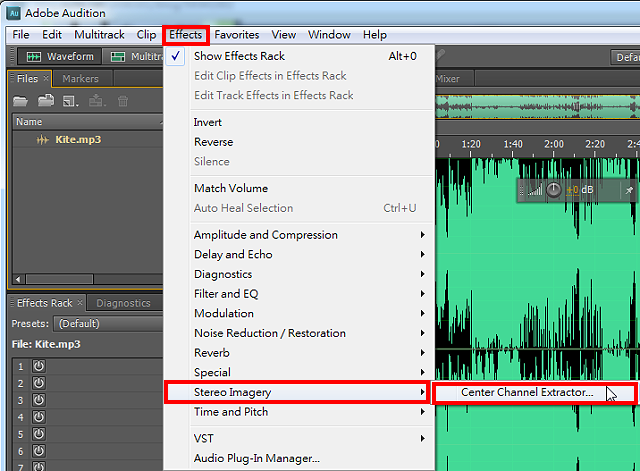Expand Time and Pitch submenu
This screenshot has height=471, width=640.
click(299, 411)
